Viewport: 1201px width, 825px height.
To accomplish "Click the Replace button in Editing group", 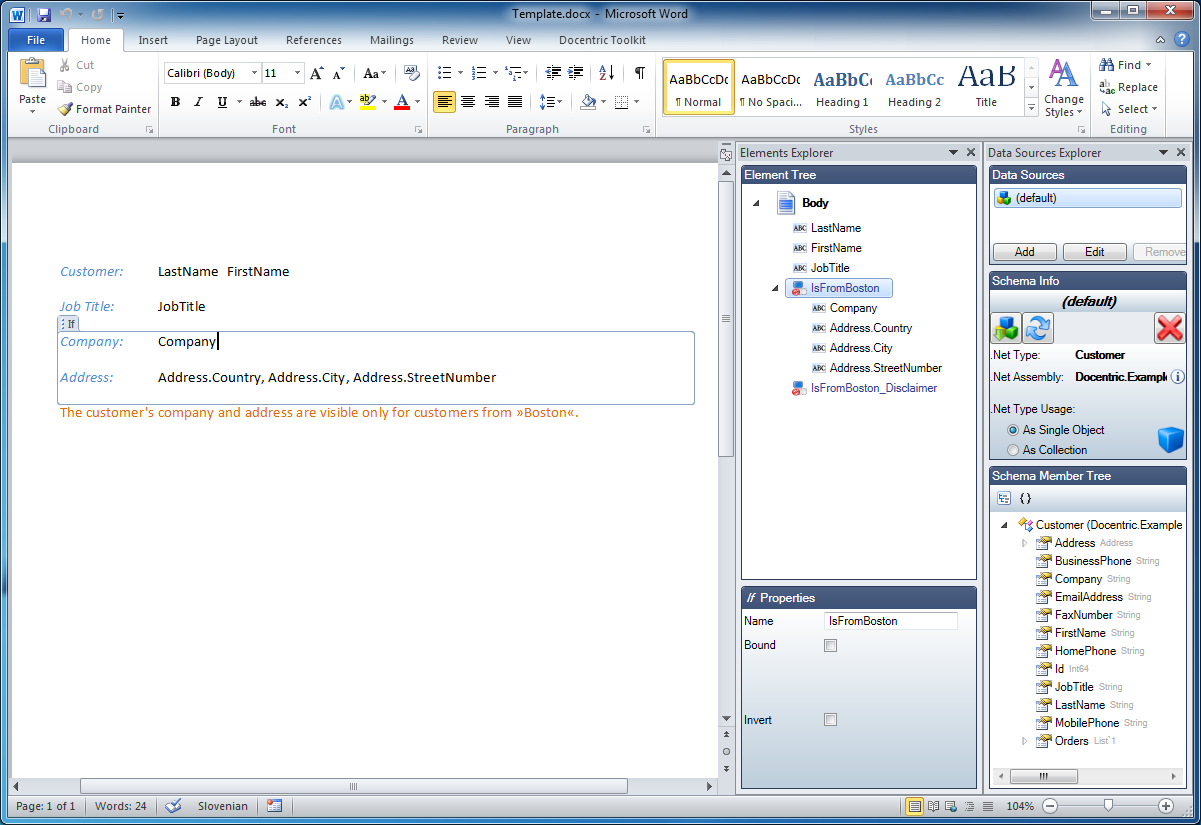I will click(1129, 87).
